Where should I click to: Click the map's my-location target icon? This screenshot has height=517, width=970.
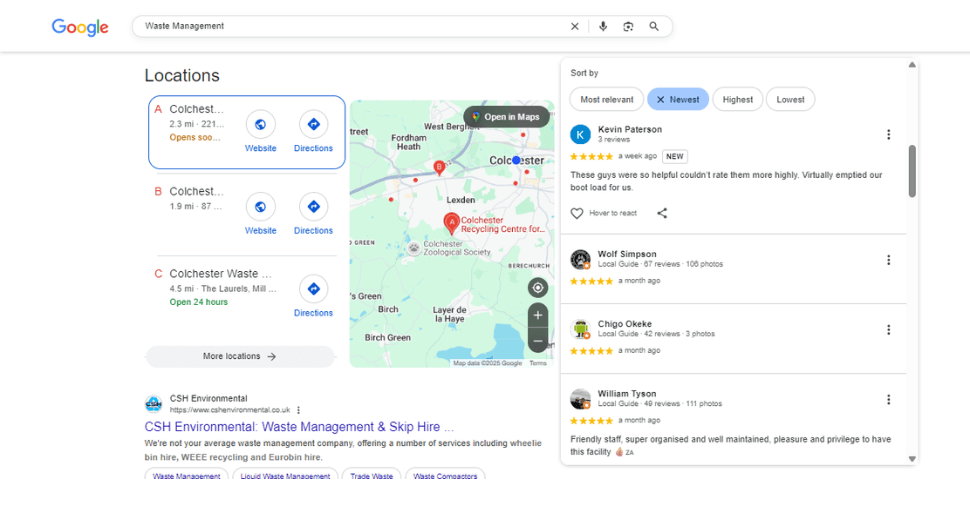[538, 288]
